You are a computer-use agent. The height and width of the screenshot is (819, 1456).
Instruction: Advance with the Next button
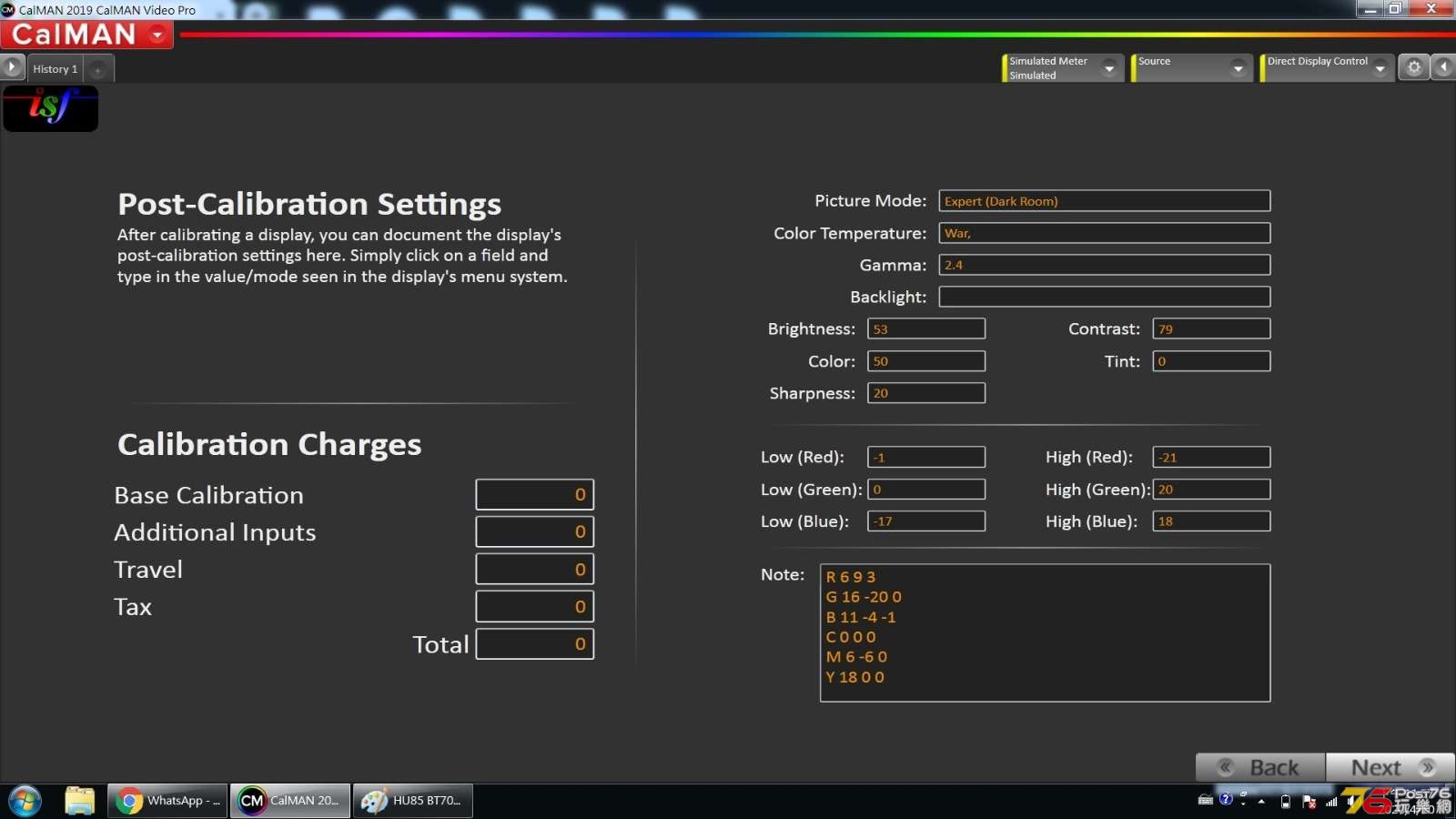[1390, 767]
